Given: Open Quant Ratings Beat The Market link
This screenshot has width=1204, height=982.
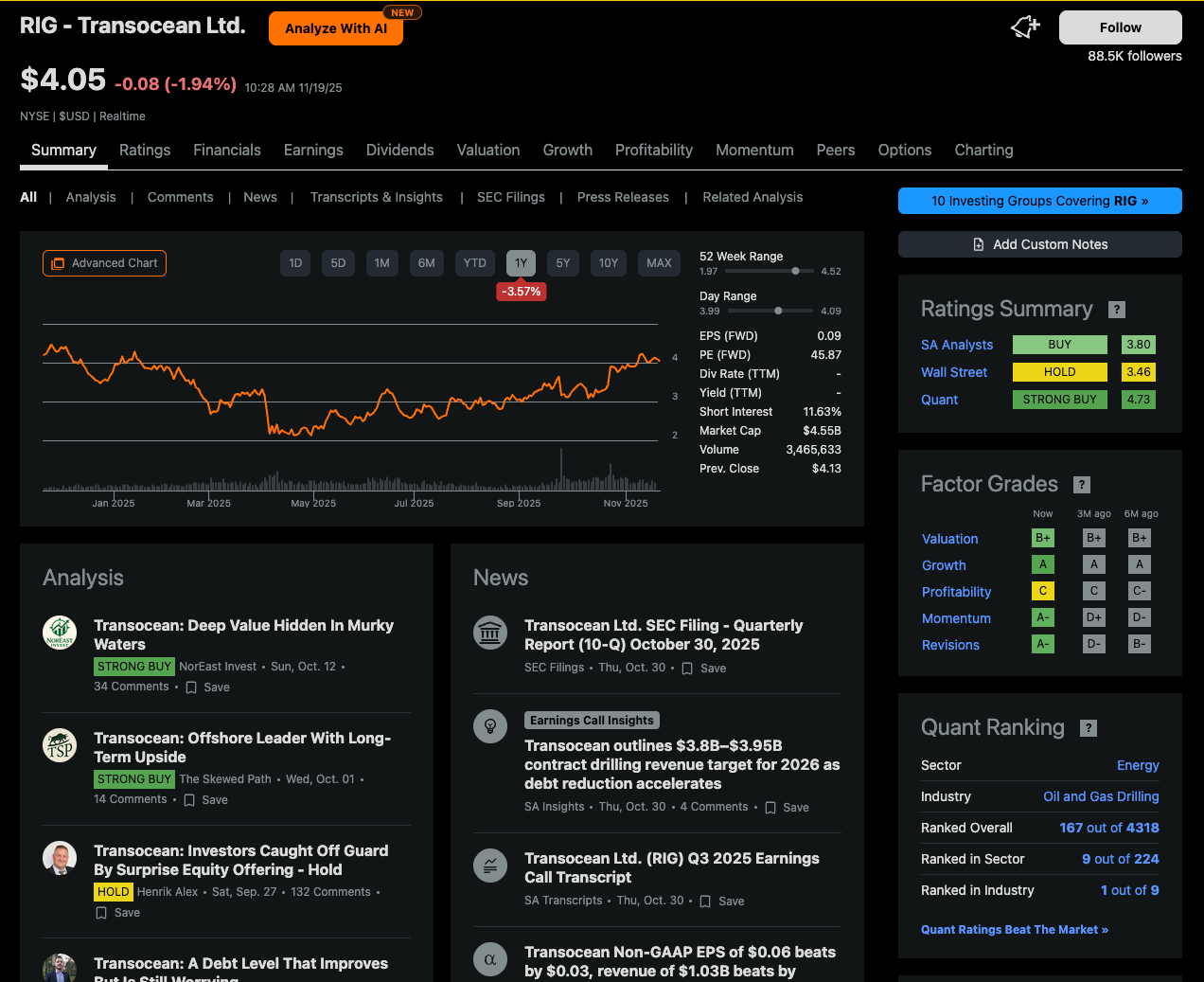Looking at the screenshot, I should [x=1015, y=930].
